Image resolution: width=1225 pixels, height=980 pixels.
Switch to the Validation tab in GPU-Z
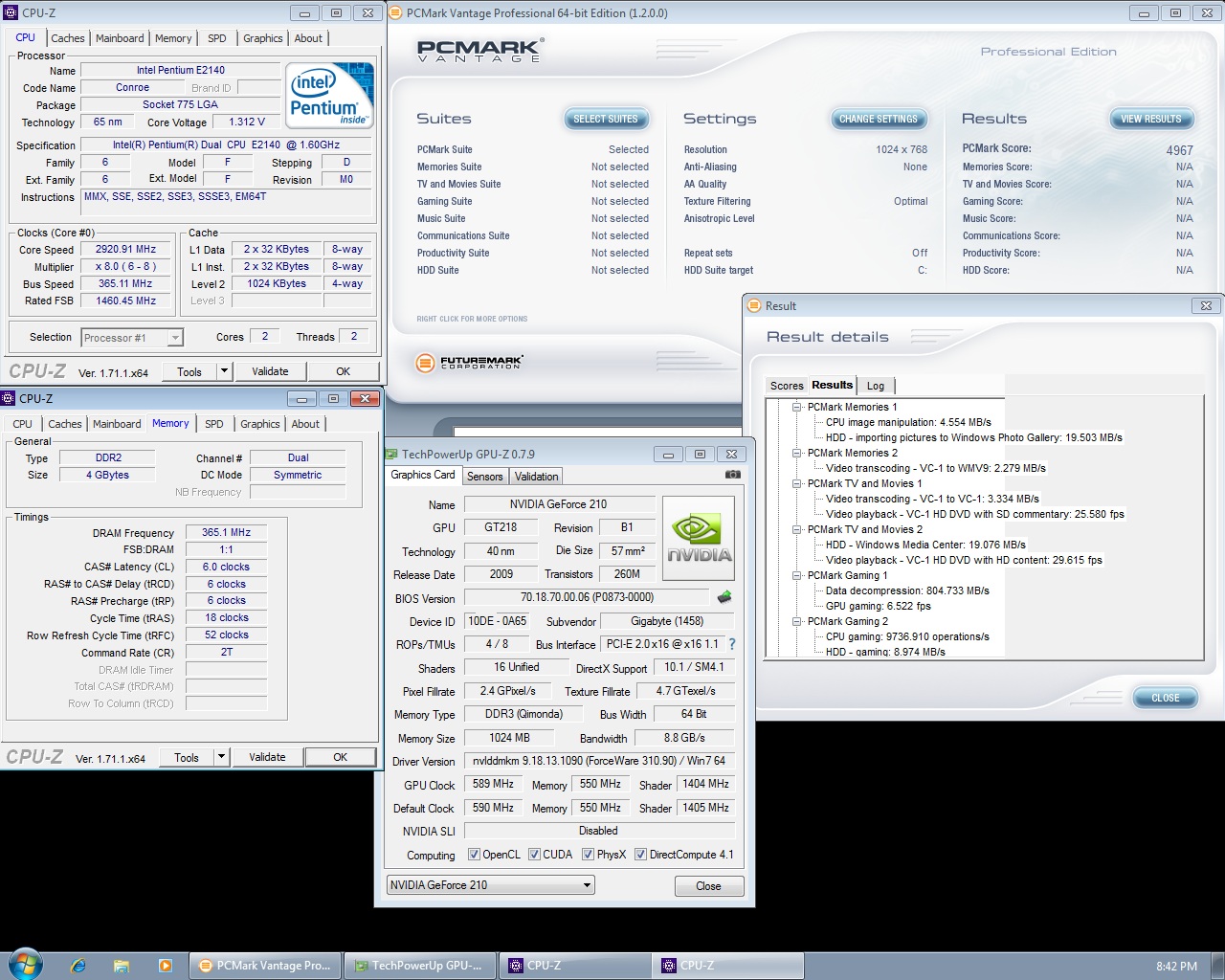click(536, 477)
